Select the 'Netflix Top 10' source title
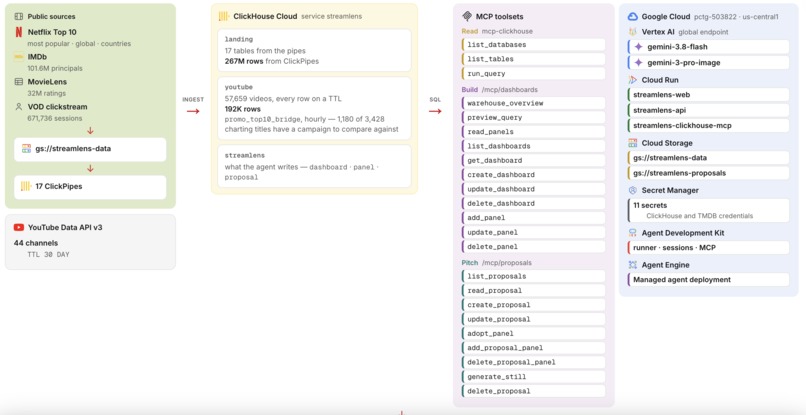The height and width of the screenshot is (415, 806). tap(52, 32)
